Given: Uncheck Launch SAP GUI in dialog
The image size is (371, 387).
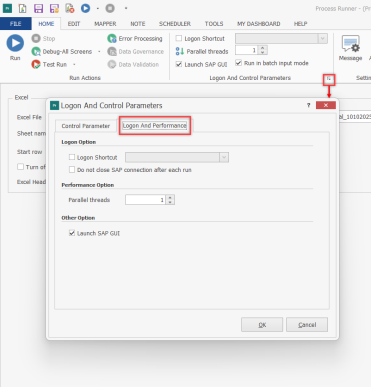Looking at the screenshot, I should [x=72, y=233].
